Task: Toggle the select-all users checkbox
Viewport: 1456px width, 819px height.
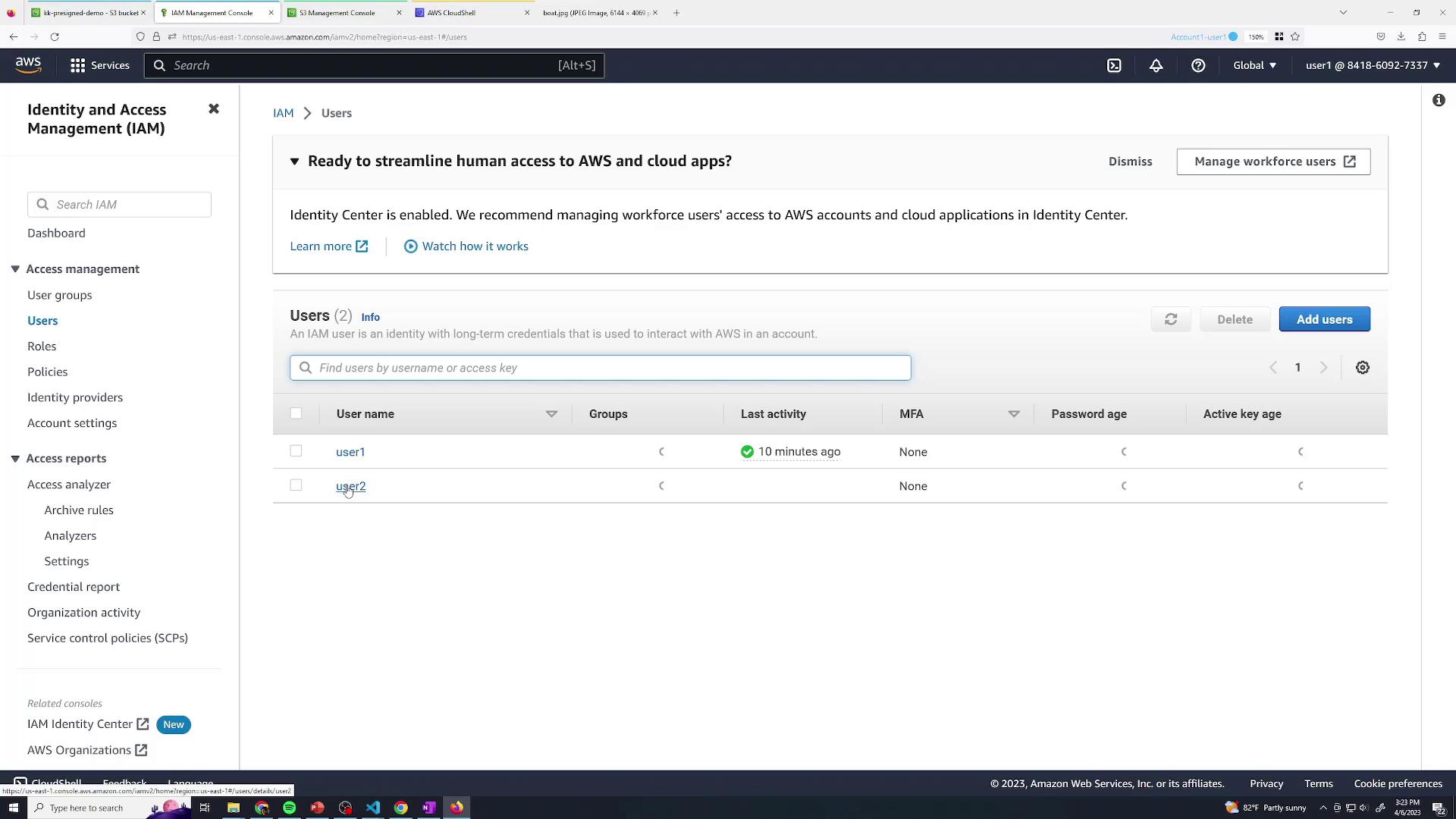Action: tap(296, 413)
